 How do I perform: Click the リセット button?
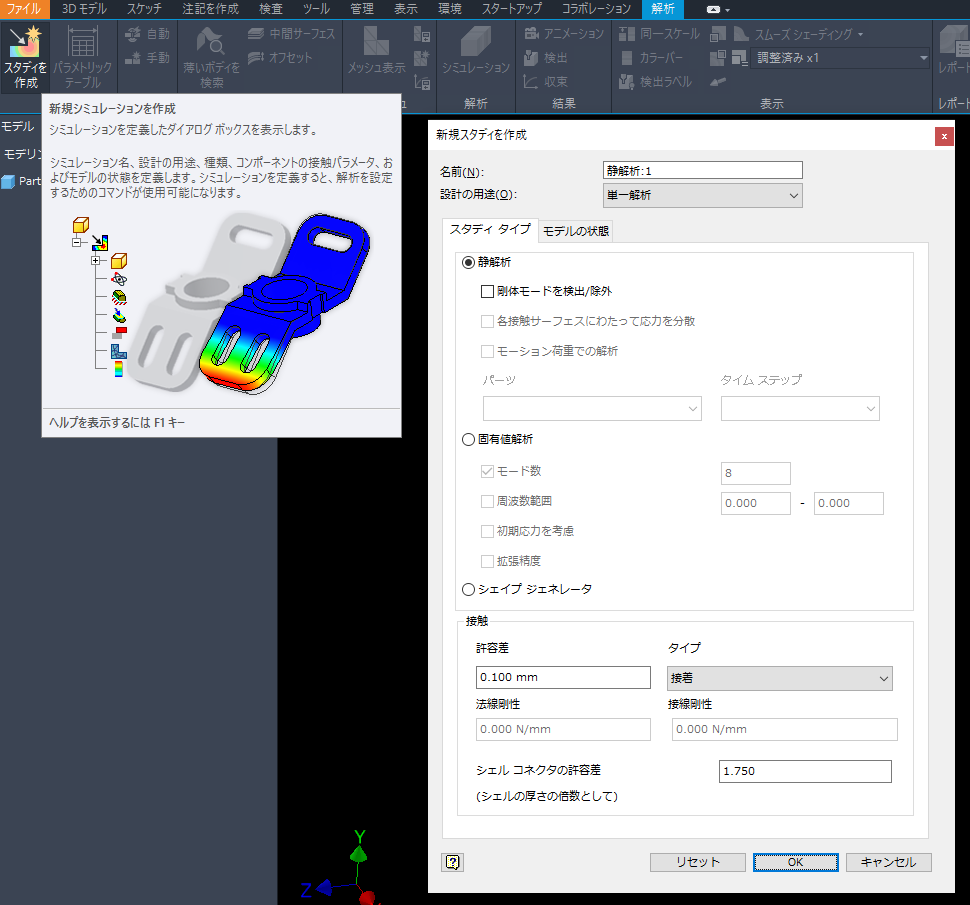[697, 862]
